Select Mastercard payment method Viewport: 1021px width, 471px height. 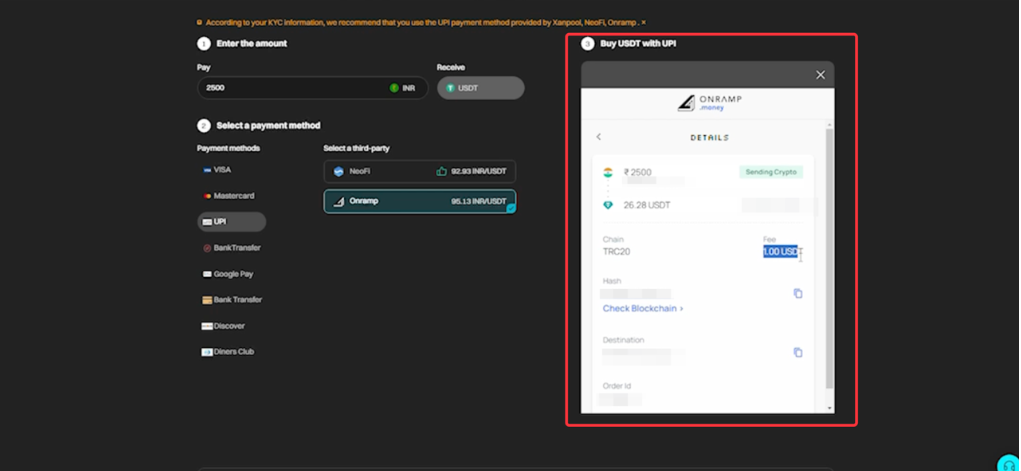point(233,196)
